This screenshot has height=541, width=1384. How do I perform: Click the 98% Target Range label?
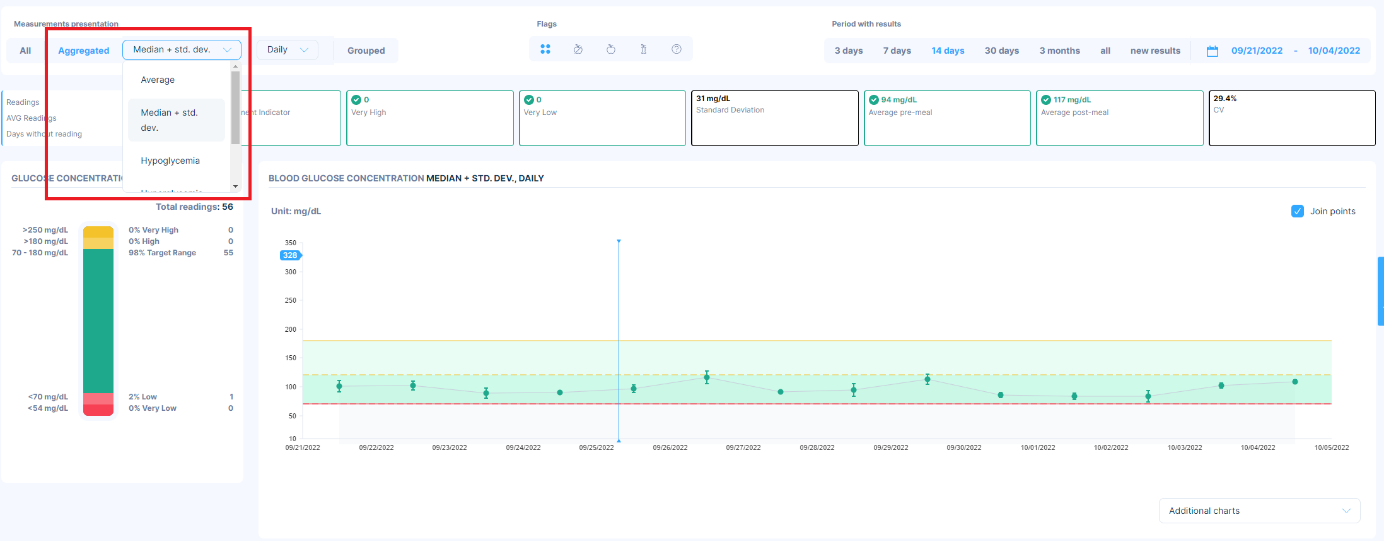click(x=162, y=253)
